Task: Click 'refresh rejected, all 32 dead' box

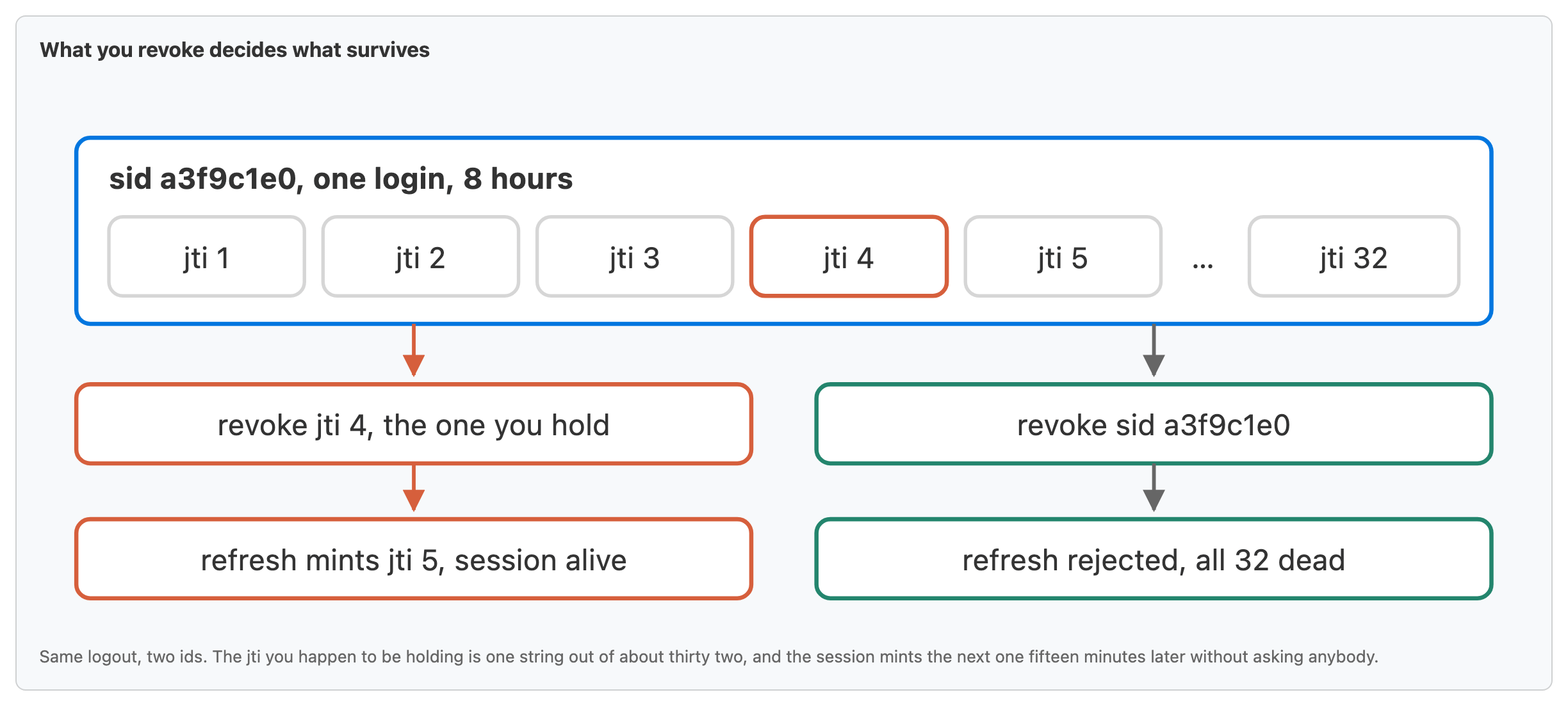Action: pos(1154,559)
